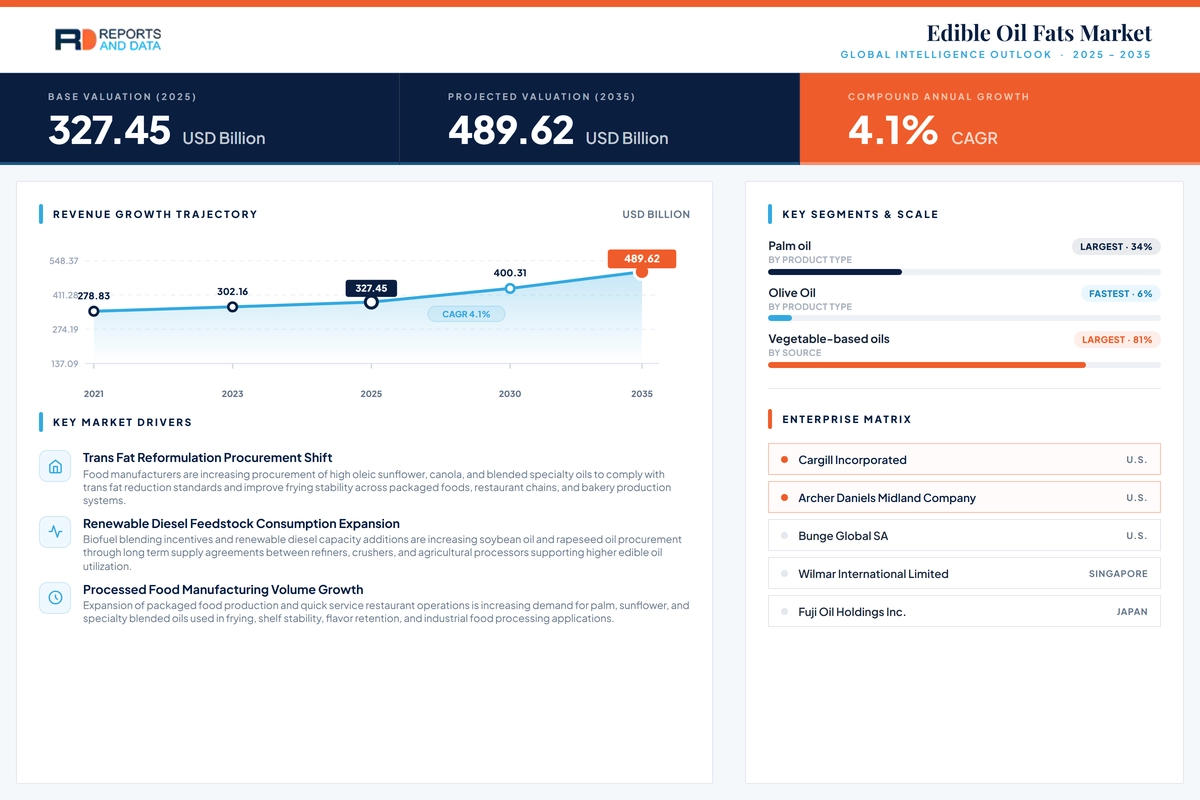Click the orange dot beside Archer Daniels Midland
This screenshot has height=800, width=1200.
(x=784, y=498)
